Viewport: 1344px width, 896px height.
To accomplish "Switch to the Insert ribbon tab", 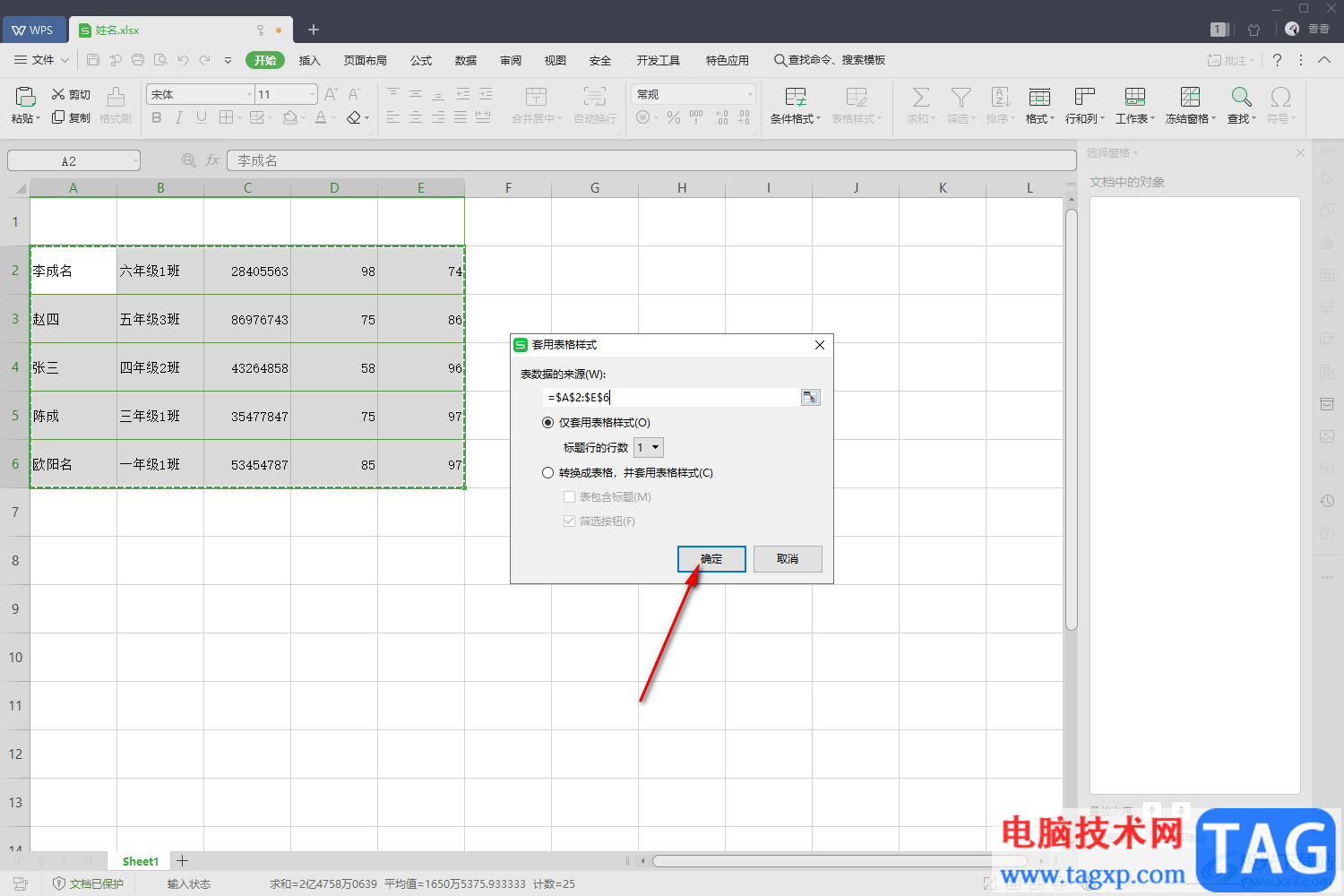I will 309,60.
